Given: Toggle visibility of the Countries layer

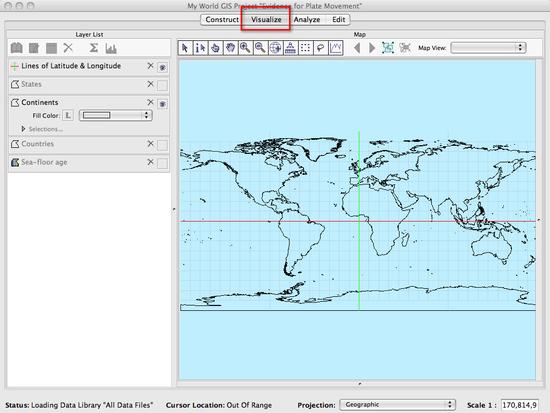Looking at the screenshot, I should [x=162, y=145].
